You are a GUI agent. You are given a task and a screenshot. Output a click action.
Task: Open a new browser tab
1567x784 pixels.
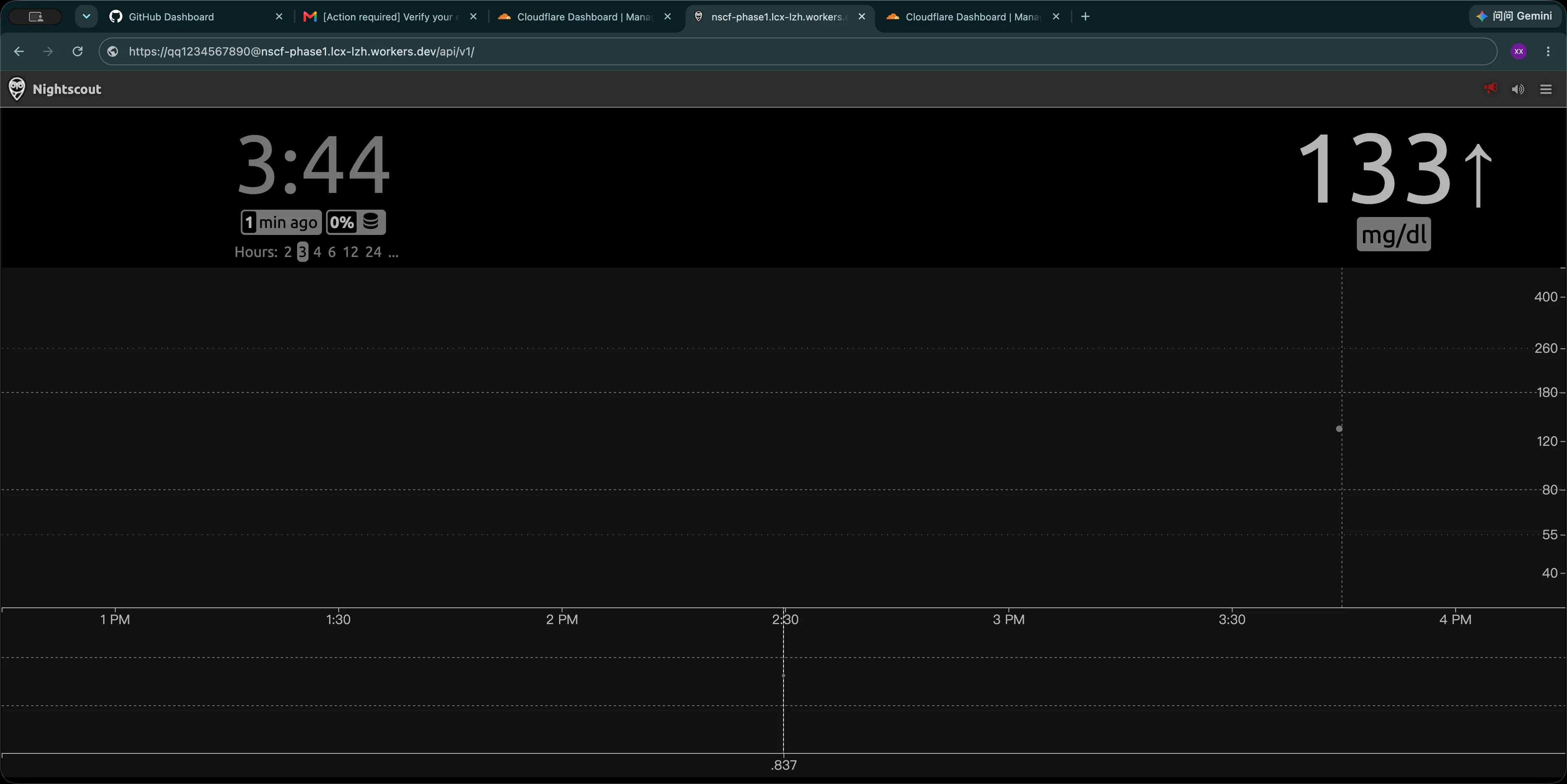pyautogui.click(x=1085, y=17)
